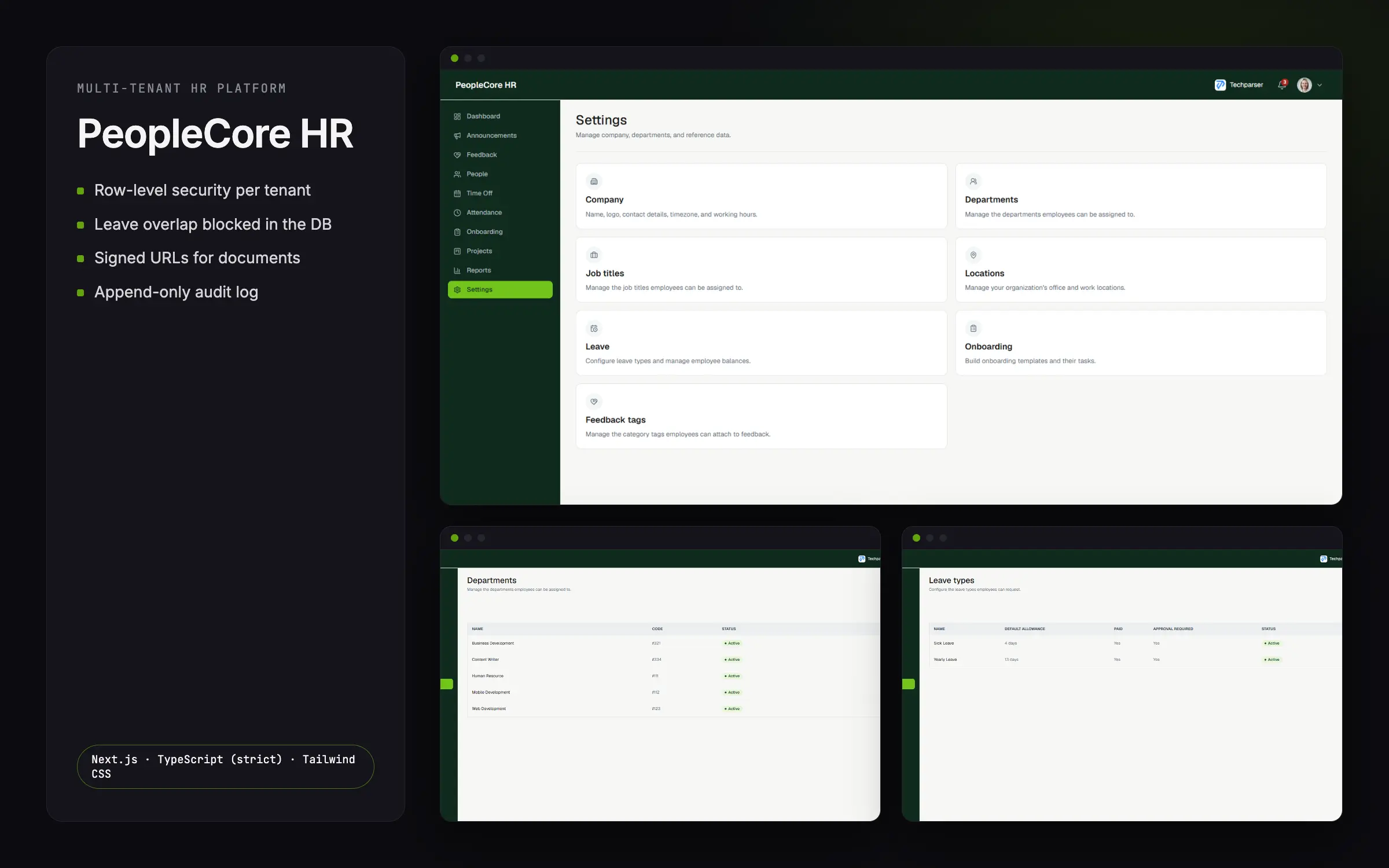The width and height of the screenshot is (1389, 868).
Task: Click the PeopleCore HR header brand text
Action: [486, 85]
